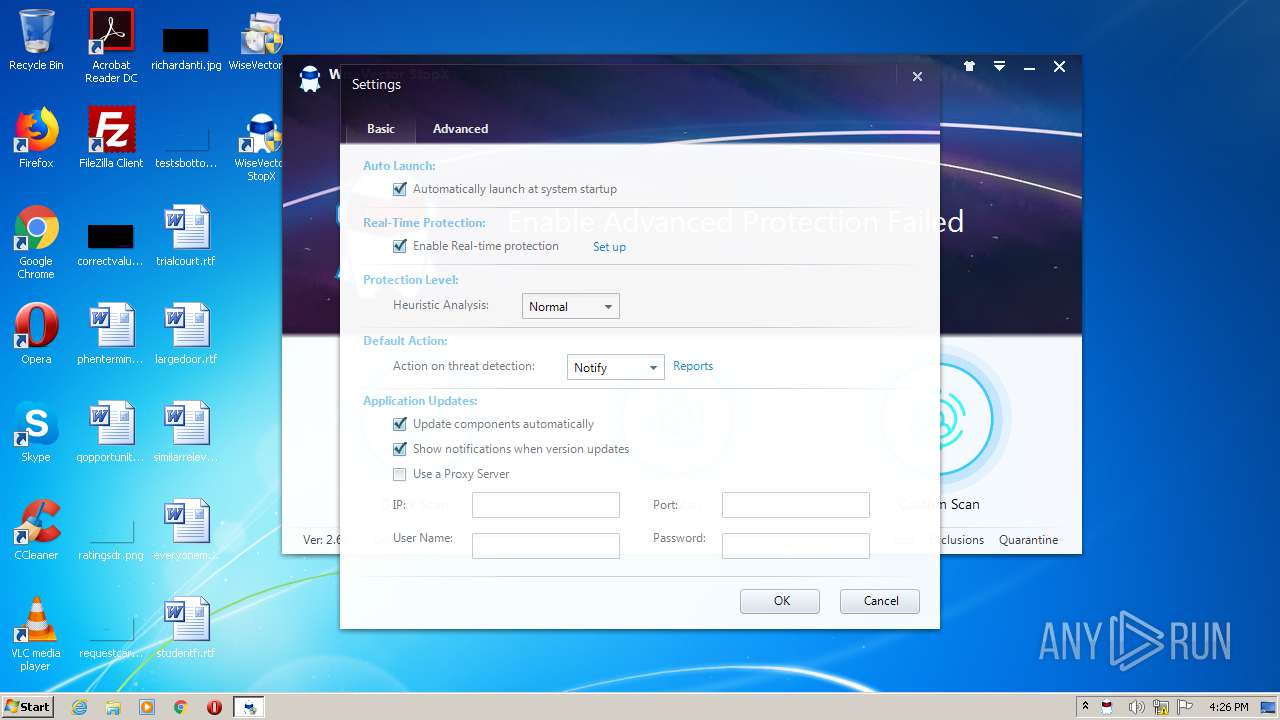Image resolution: width=1280 pixels, height=720 pixels.
Task: Open the everyonem document icon
Action: point(186,530)
